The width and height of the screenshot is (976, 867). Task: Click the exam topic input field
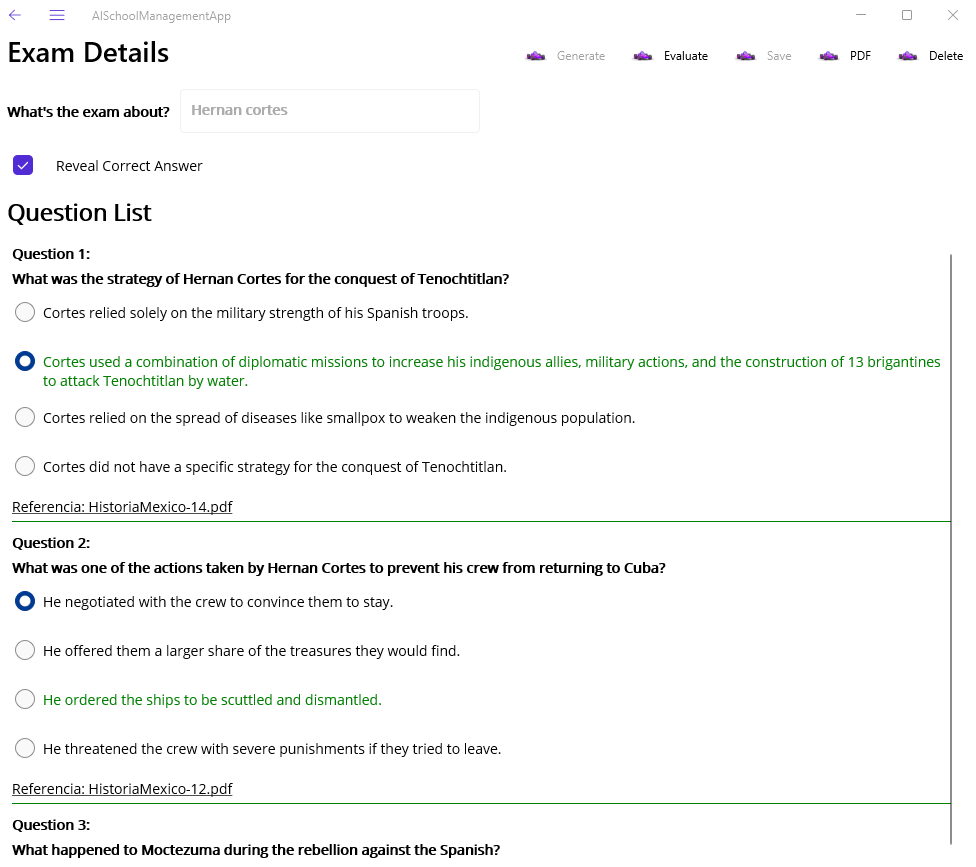tap(329, 111)
